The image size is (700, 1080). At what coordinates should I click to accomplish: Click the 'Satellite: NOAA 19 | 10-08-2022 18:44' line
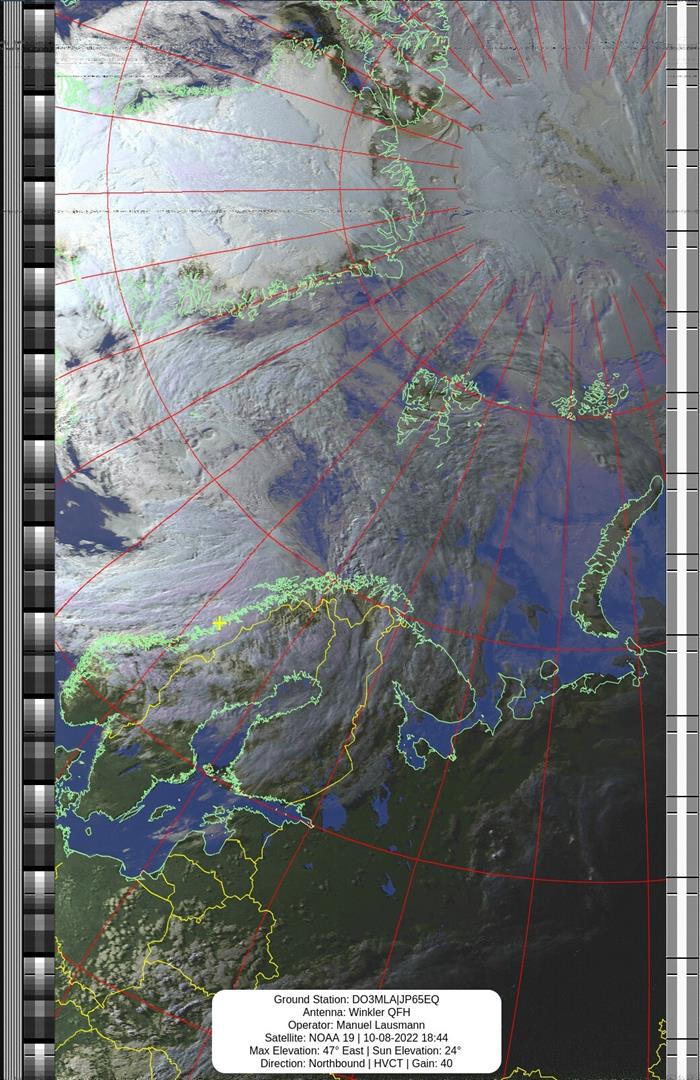356,1038
